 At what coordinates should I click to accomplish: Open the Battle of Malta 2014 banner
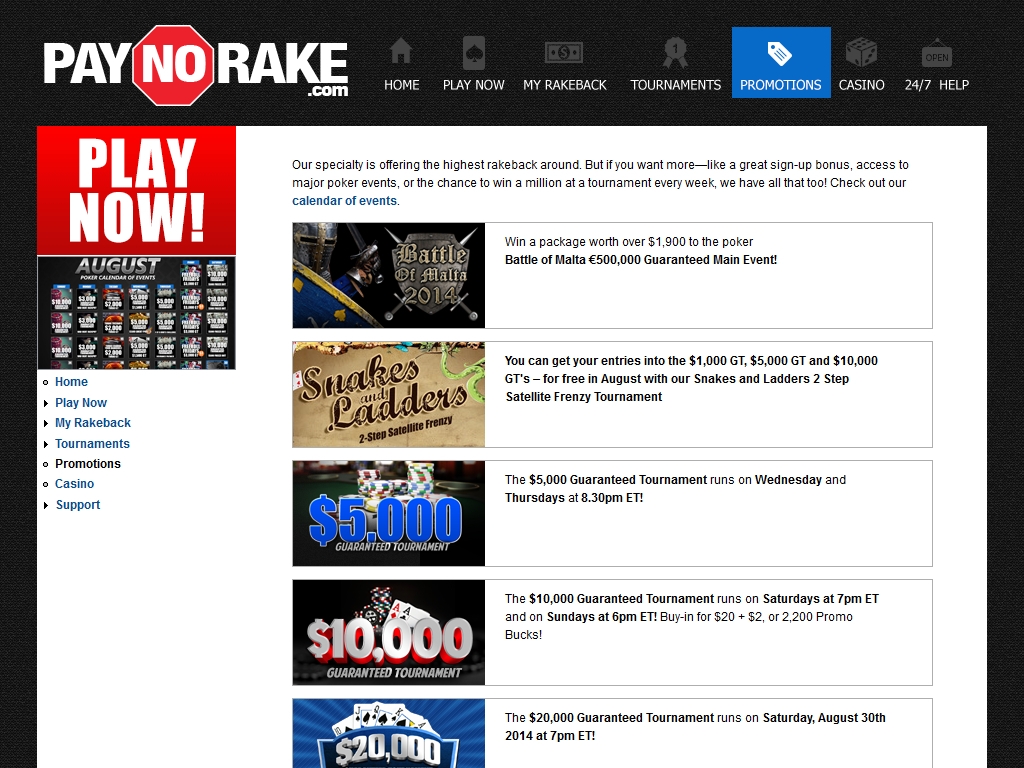[388, 276]
